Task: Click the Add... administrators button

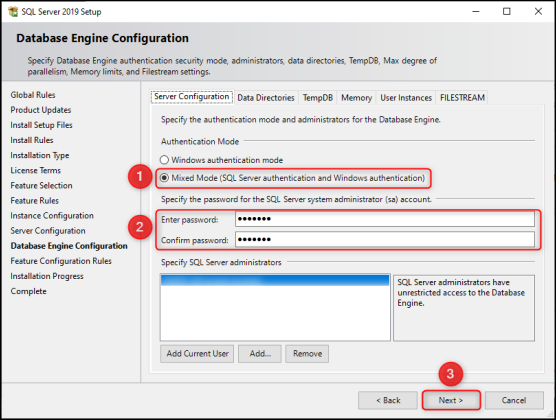Action: 260,354
